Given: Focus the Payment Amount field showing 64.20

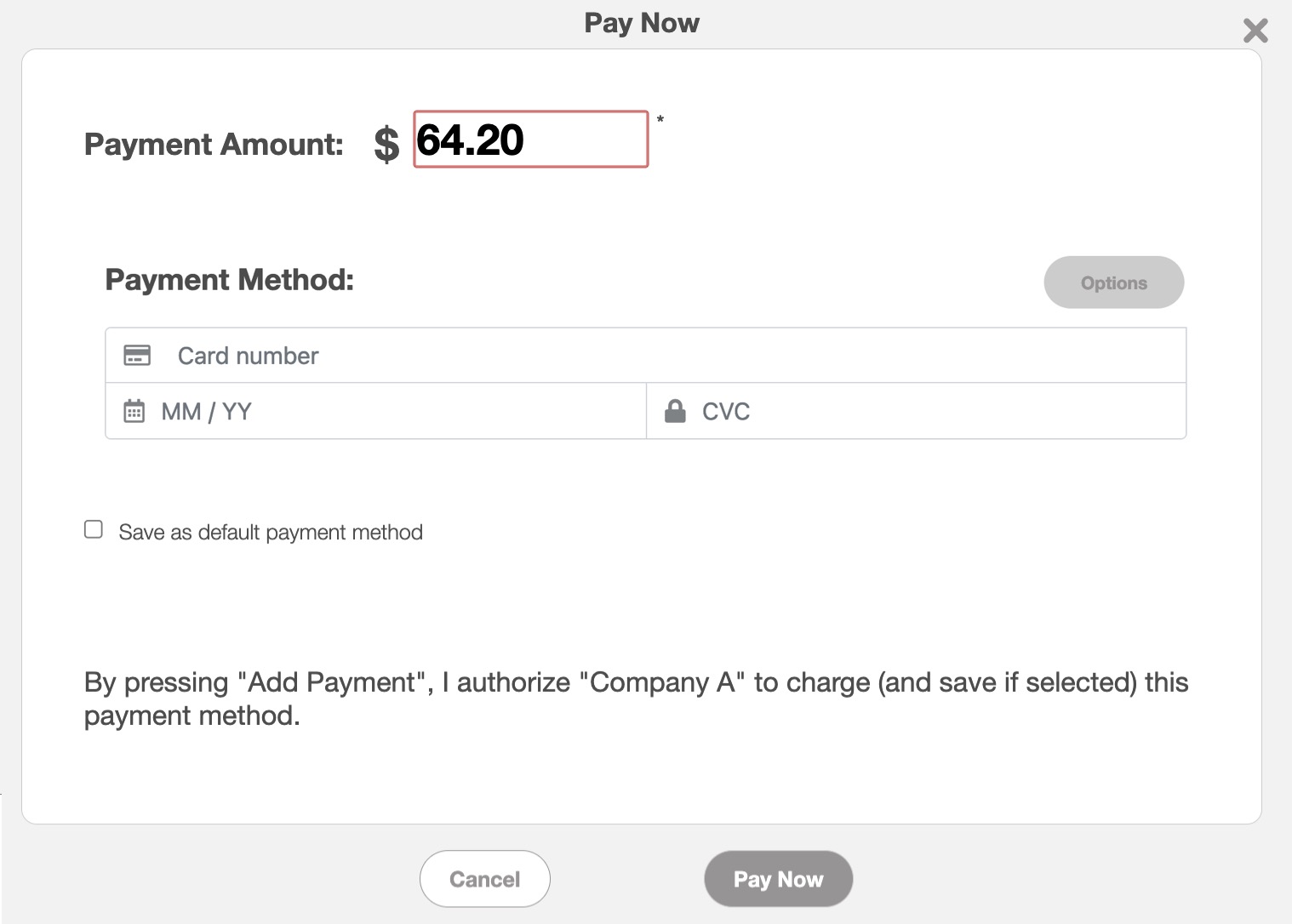Looking at the screenshot, I should pyautogui.click(x=530, y=140).
